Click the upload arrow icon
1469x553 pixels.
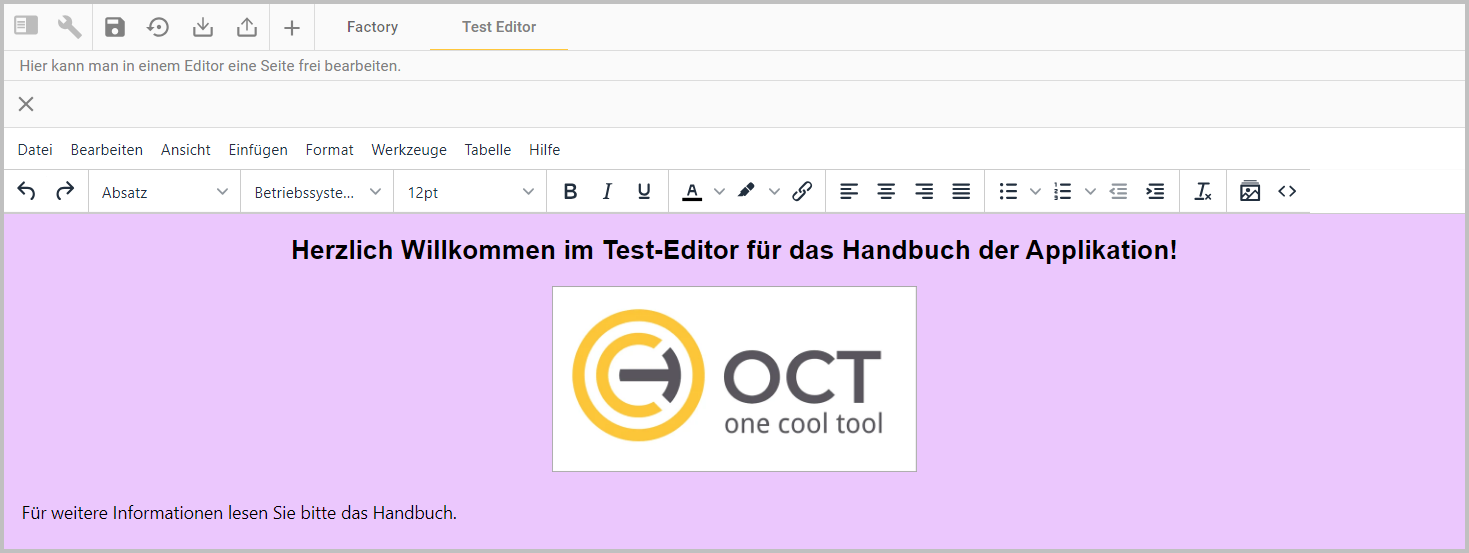(x=247, y=27)
